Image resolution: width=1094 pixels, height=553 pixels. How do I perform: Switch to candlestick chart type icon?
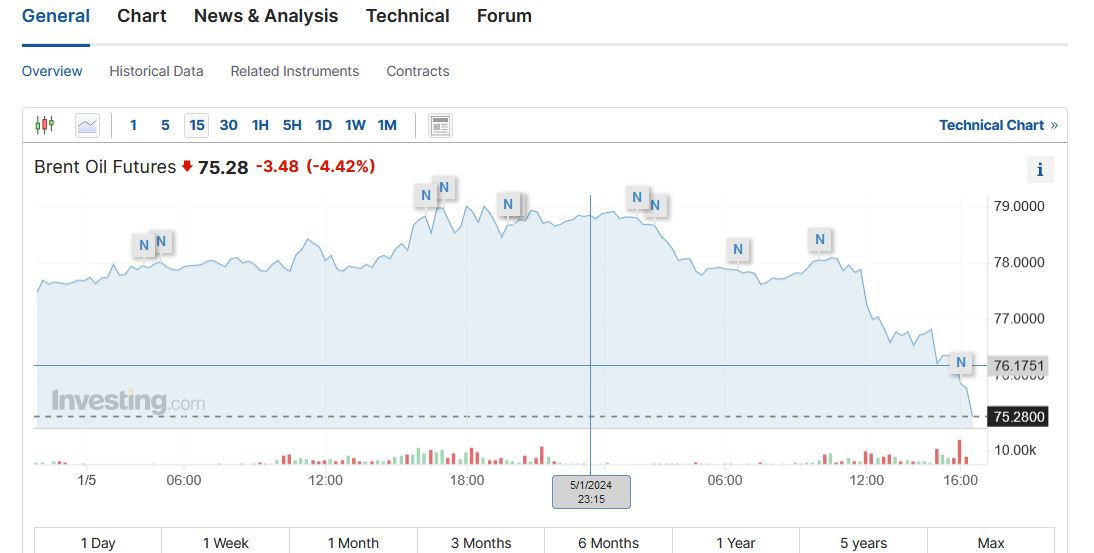point(44,125)
